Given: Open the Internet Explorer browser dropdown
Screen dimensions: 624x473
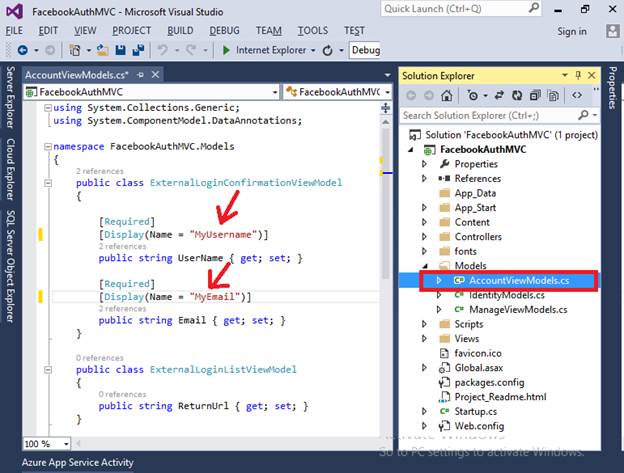Looking at the screenshot, I should tap(313, 51).
